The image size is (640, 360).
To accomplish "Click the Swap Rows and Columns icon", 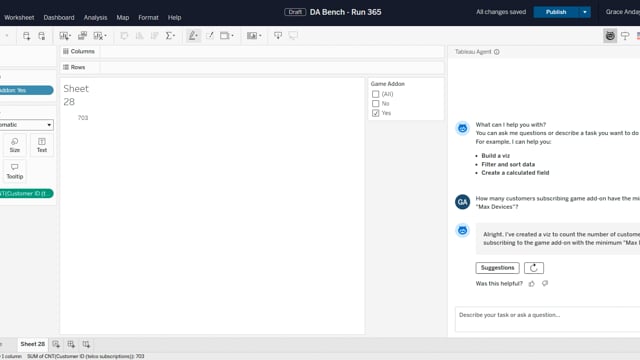I will (x=124, y=36).
